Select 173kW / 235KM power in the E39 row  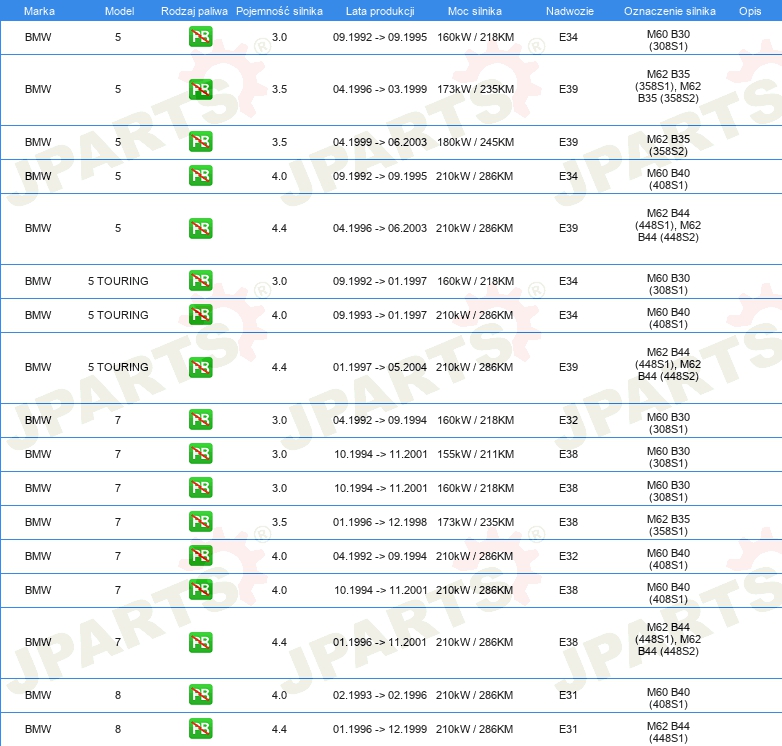point(475,89)
